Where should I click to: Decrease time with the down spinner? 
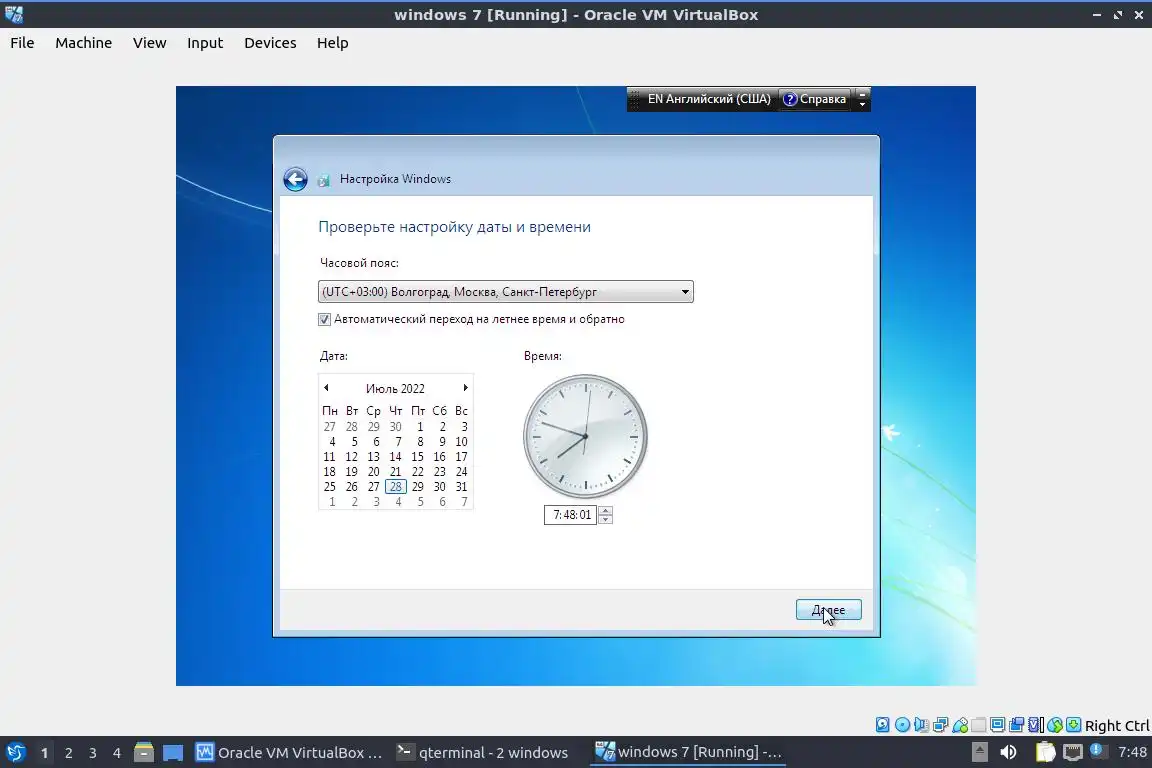click(x=605, y=520)
